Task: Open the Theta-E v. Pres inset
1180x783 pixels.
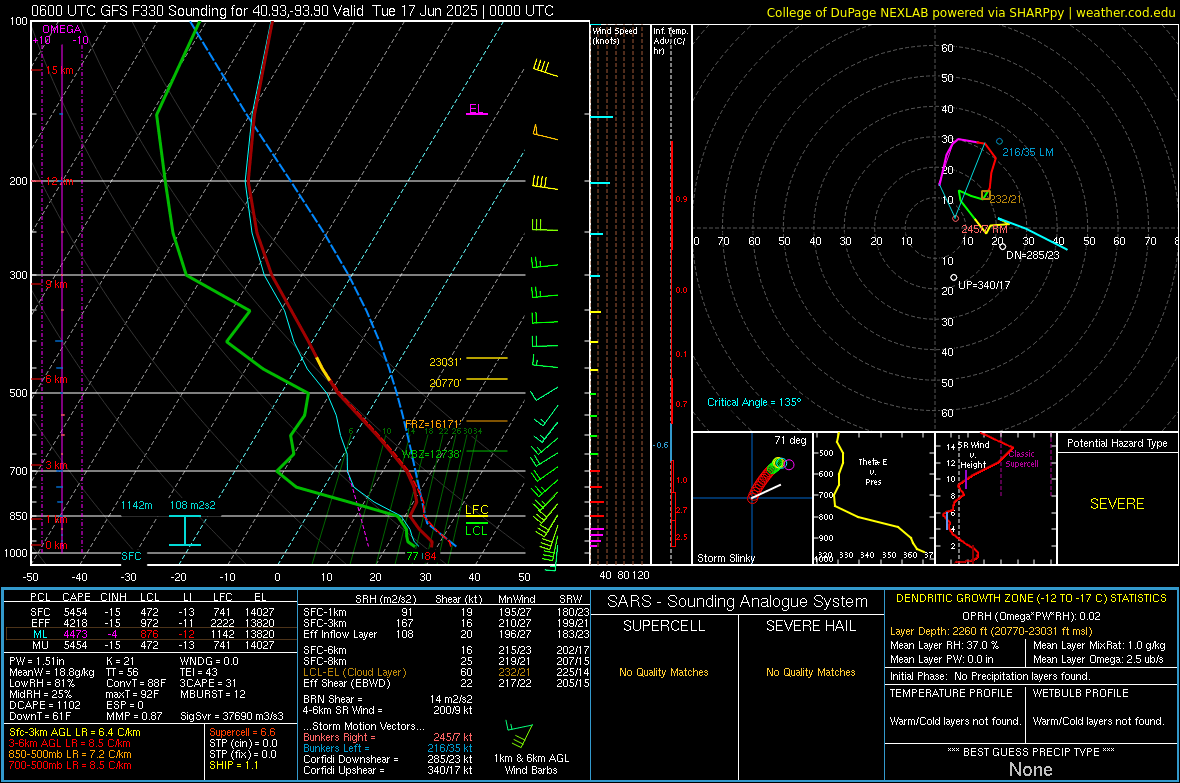Action: 874,498
